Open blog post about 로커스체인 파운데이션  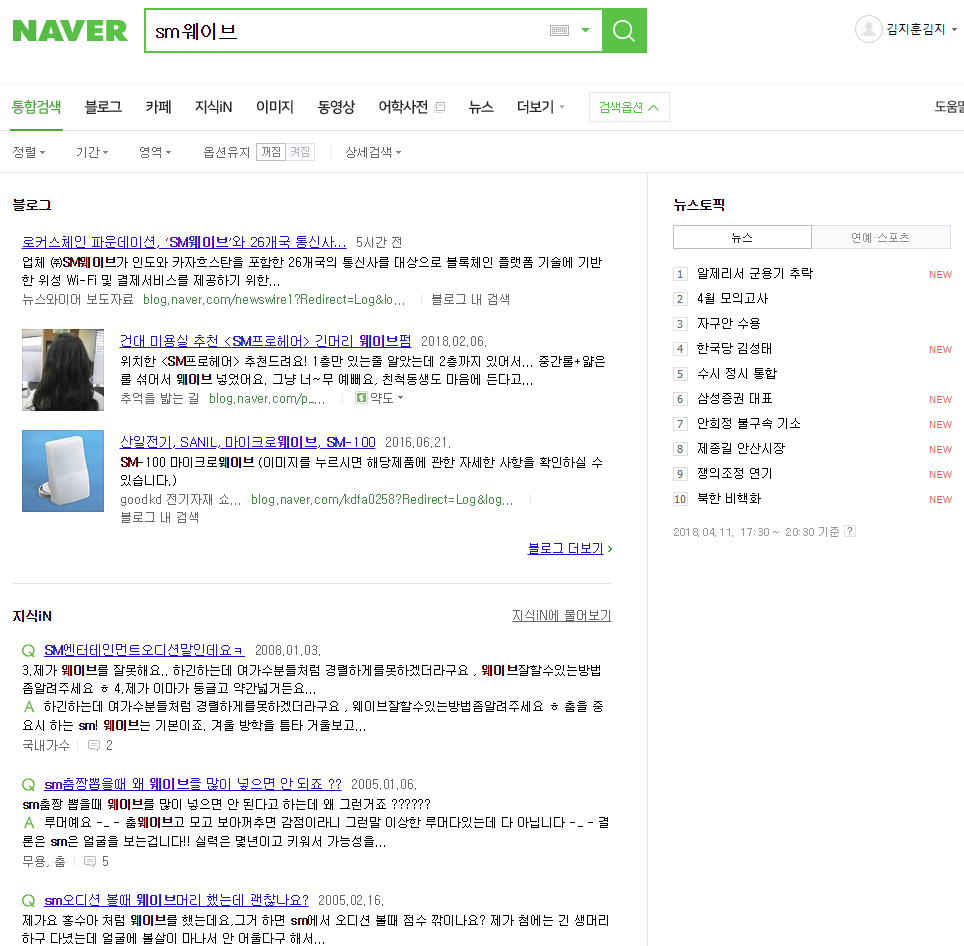tap(184, 242)
